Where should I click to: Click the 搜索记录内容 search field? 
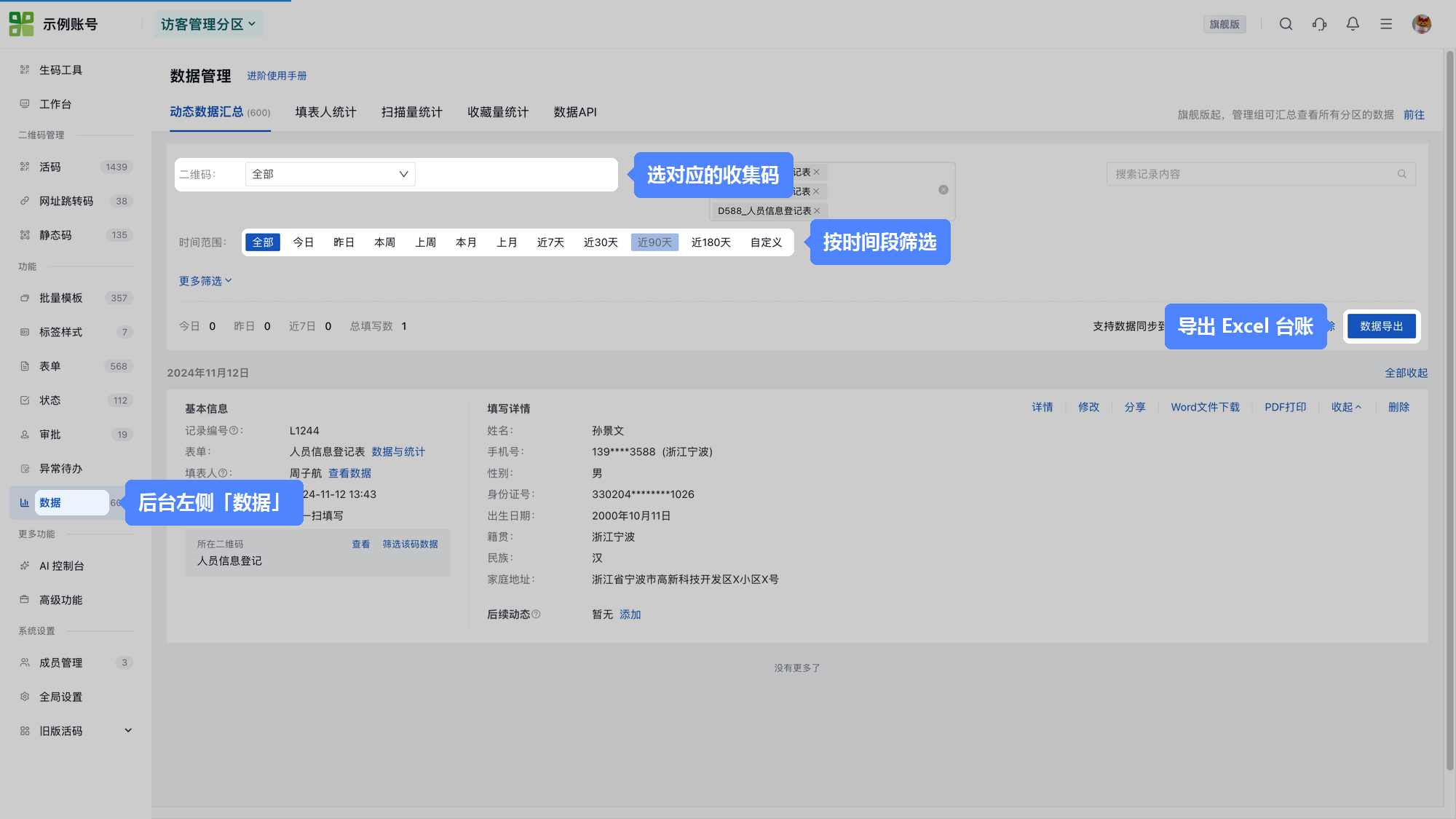(x=1261, y=174)
